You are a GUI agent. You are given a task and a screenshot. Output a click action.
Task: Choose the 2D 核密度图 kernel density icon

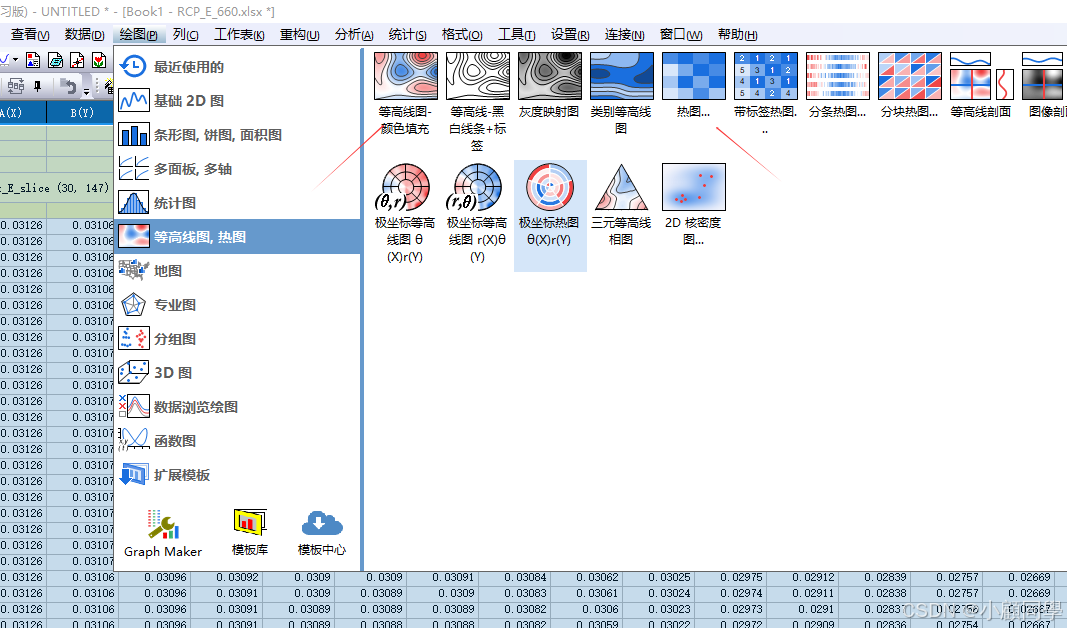[693, 187]
